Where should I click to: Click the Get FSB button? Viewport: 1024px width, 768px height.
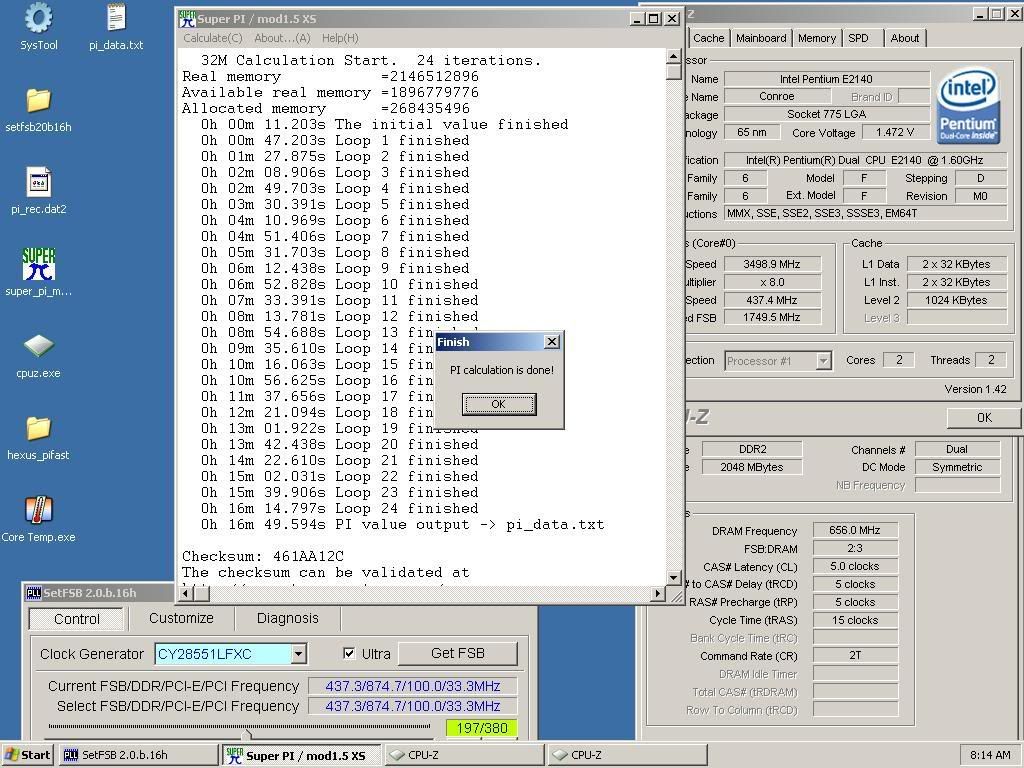[457, 653]
